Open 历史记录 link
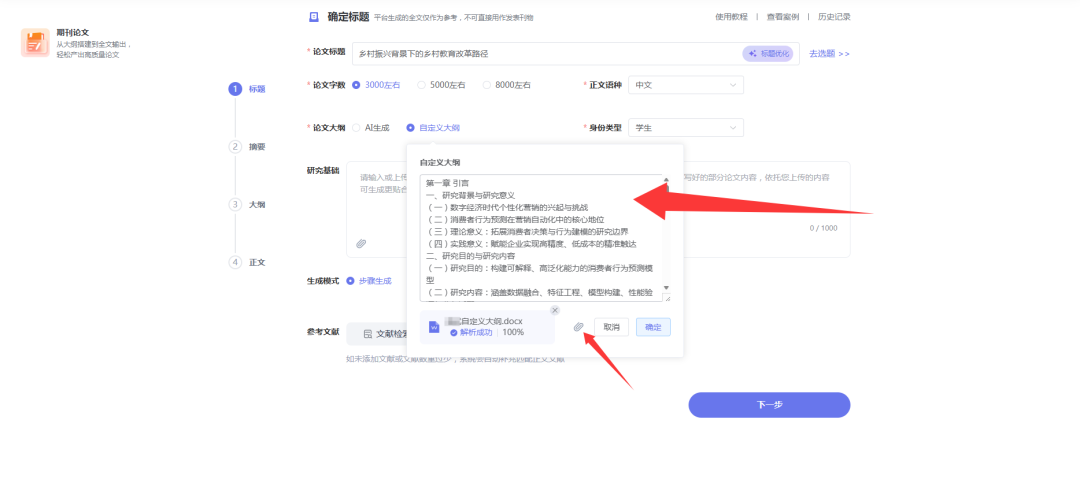Viewport: 1080px width, 494px height. pyautogui.click(x=834, y=17)
